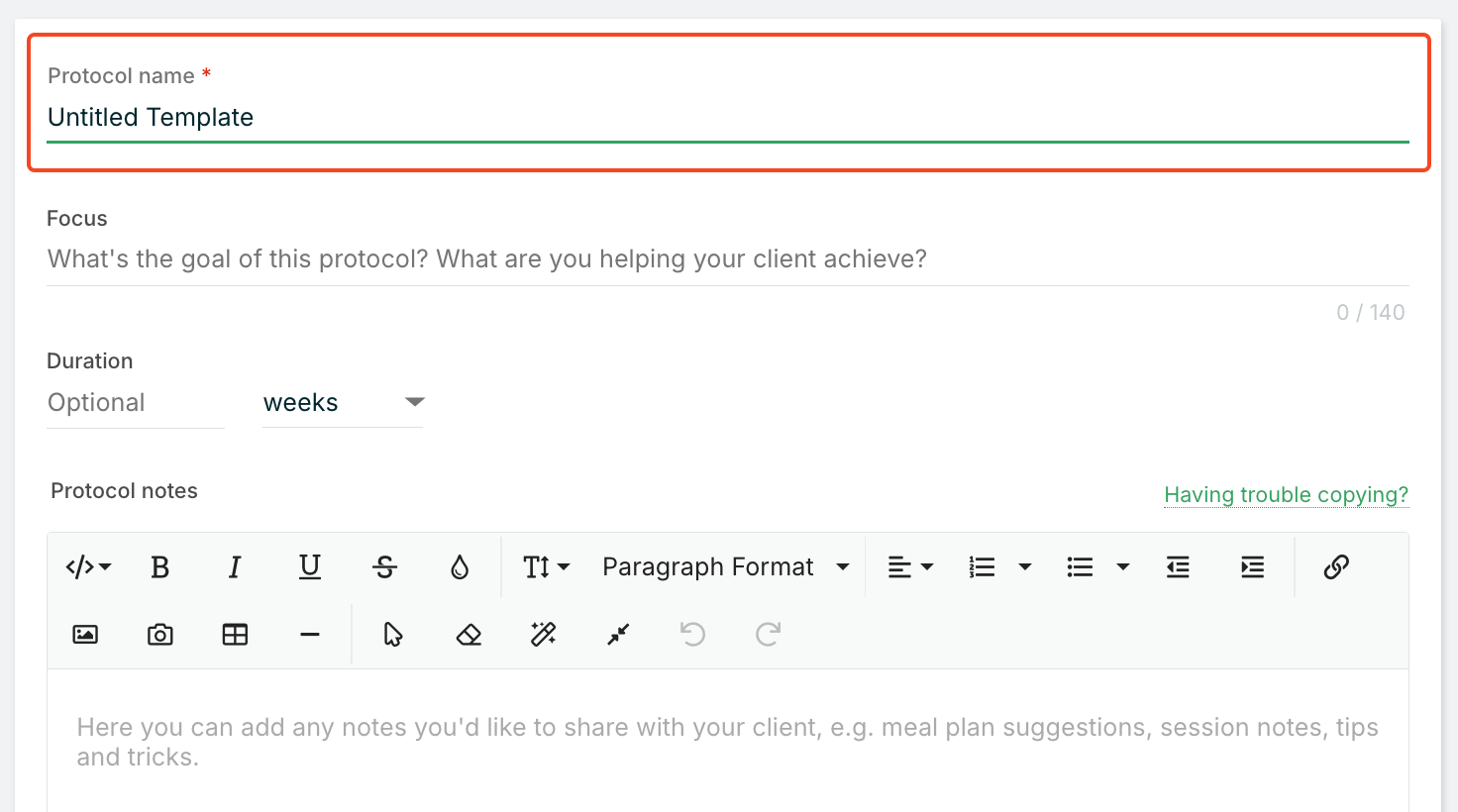This screenshot has height=812, width=1458.
Task: Open the text color droplet picker
Action: coord(460,567)
